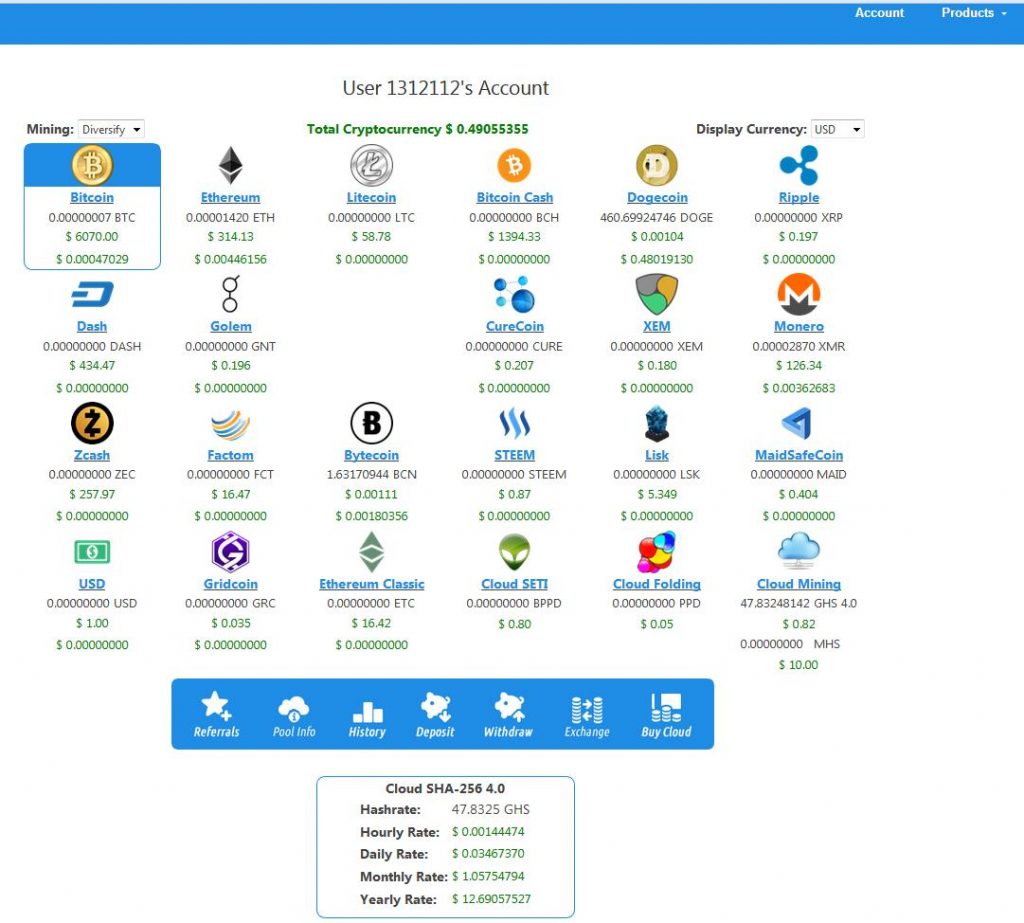Screen dimensions: 1024x923
Task: Click the Dogecoin balance 460.69924746 DOGE
Action: point(657,218)
